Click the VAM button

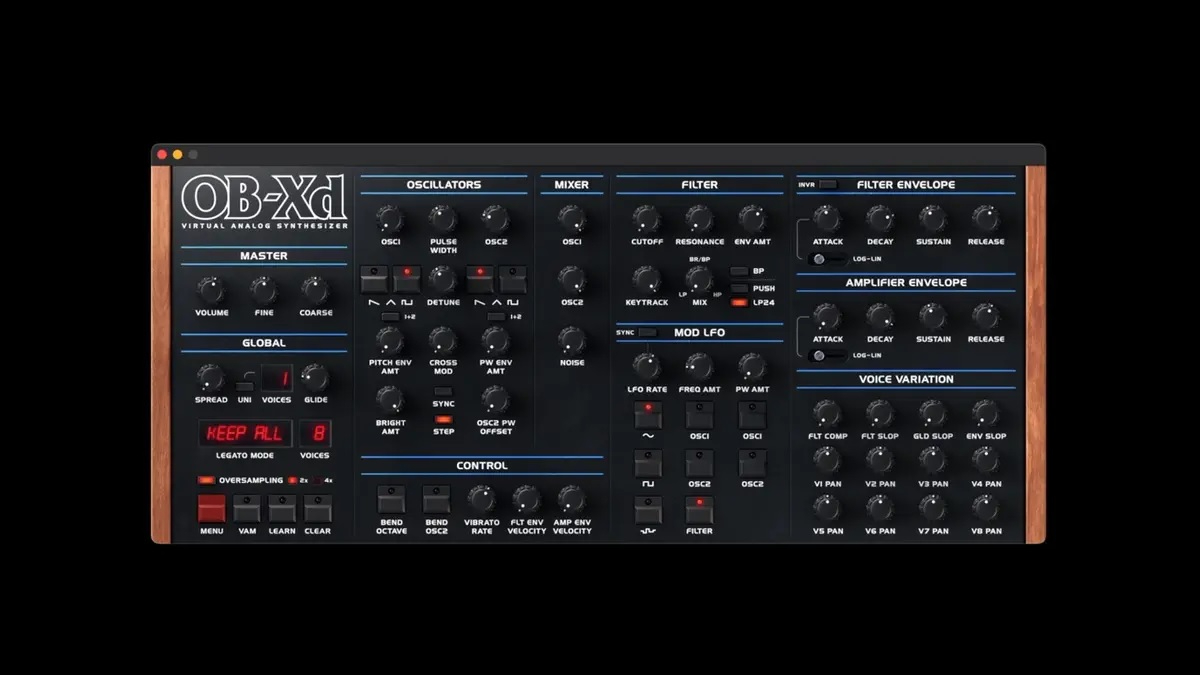(x=247, y=508)
